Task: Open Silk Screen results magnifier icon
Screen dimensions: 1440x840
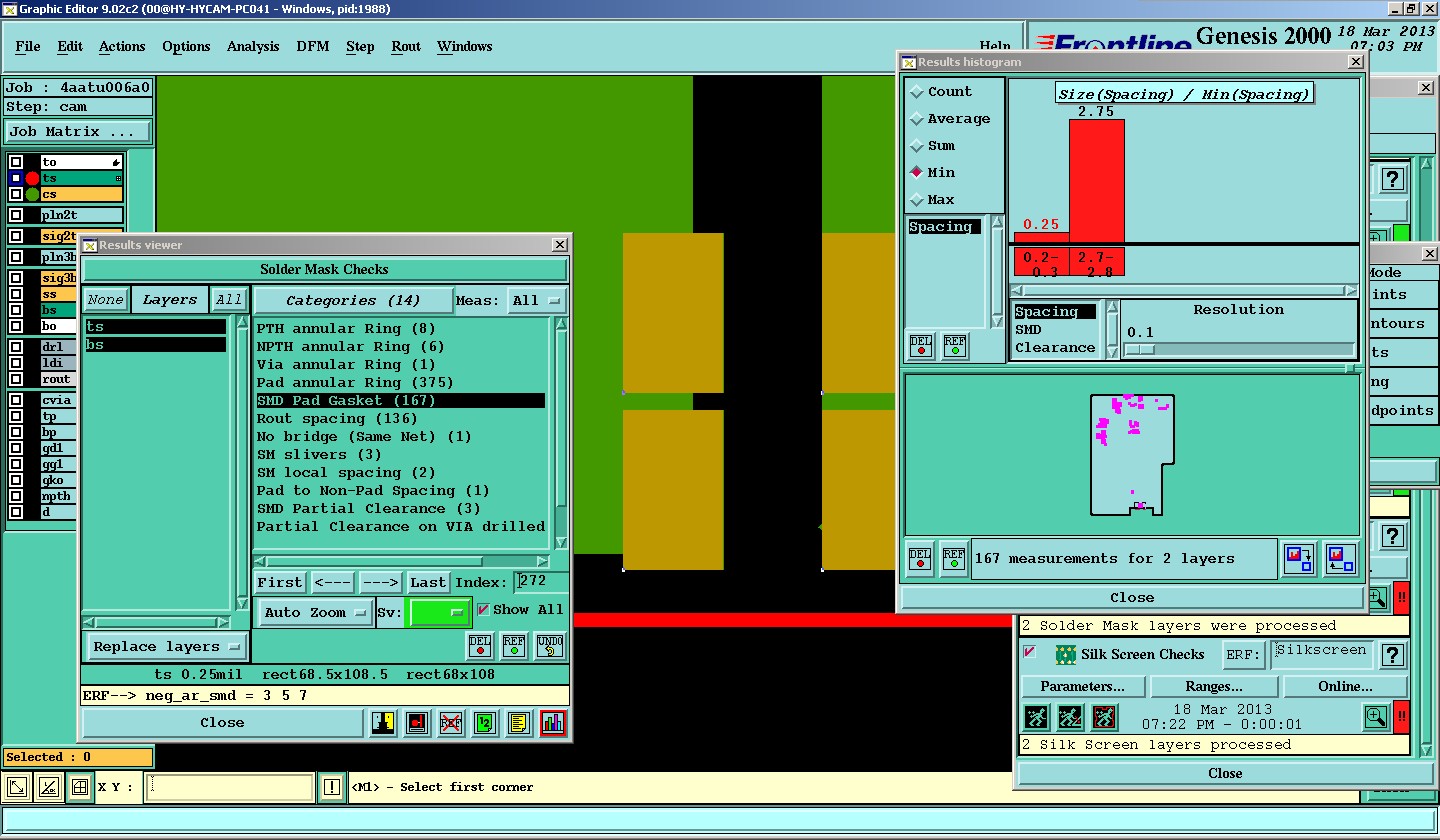Action: (x=1377, y=717)
